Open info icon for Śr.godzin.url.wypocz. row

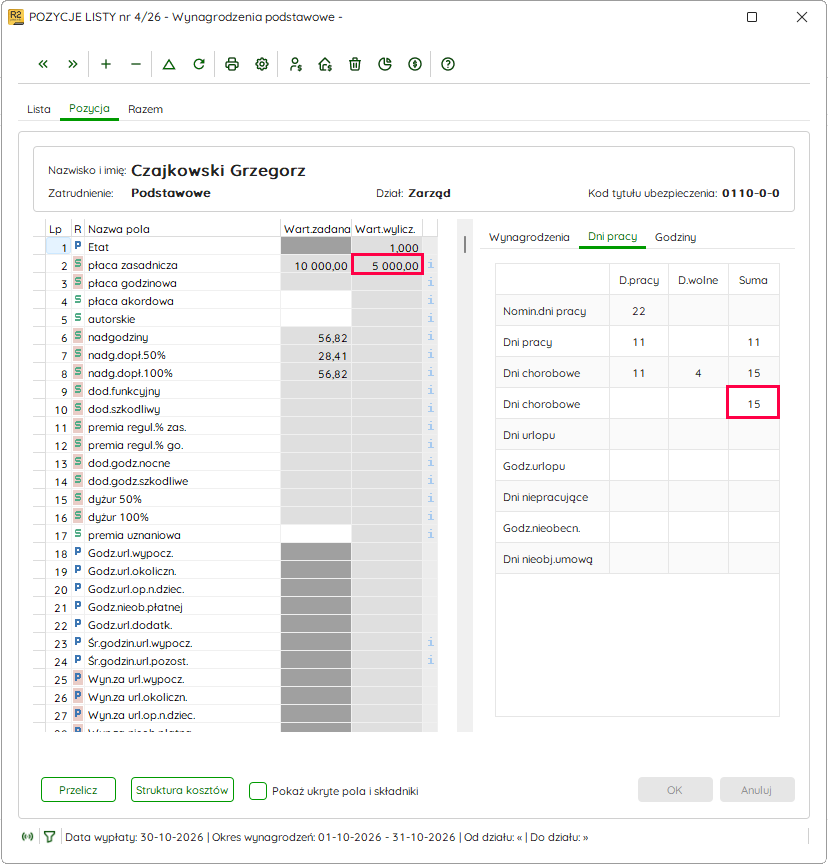coord(431,642)
